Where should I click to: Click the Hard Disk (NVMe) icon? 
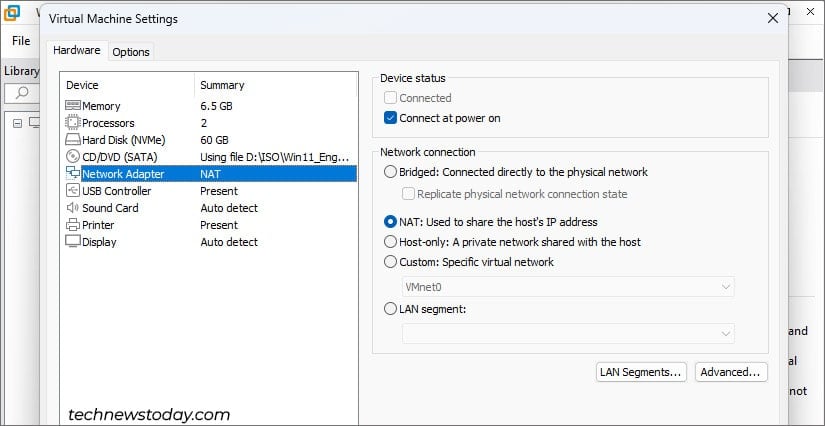click(x=73, y=140)
